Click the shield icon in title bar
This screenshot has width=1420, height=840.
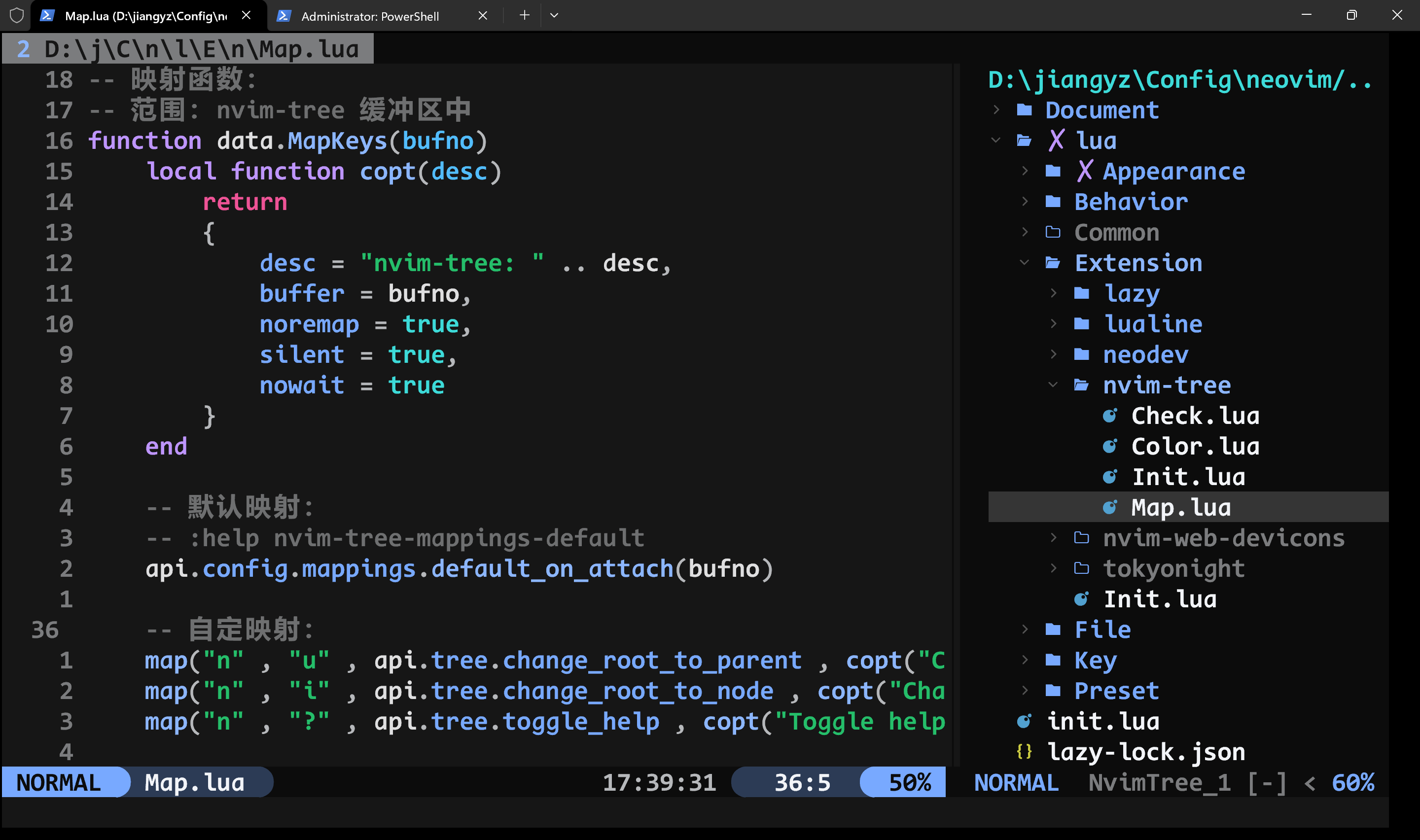pyautogui.click(x=16, y=15)
